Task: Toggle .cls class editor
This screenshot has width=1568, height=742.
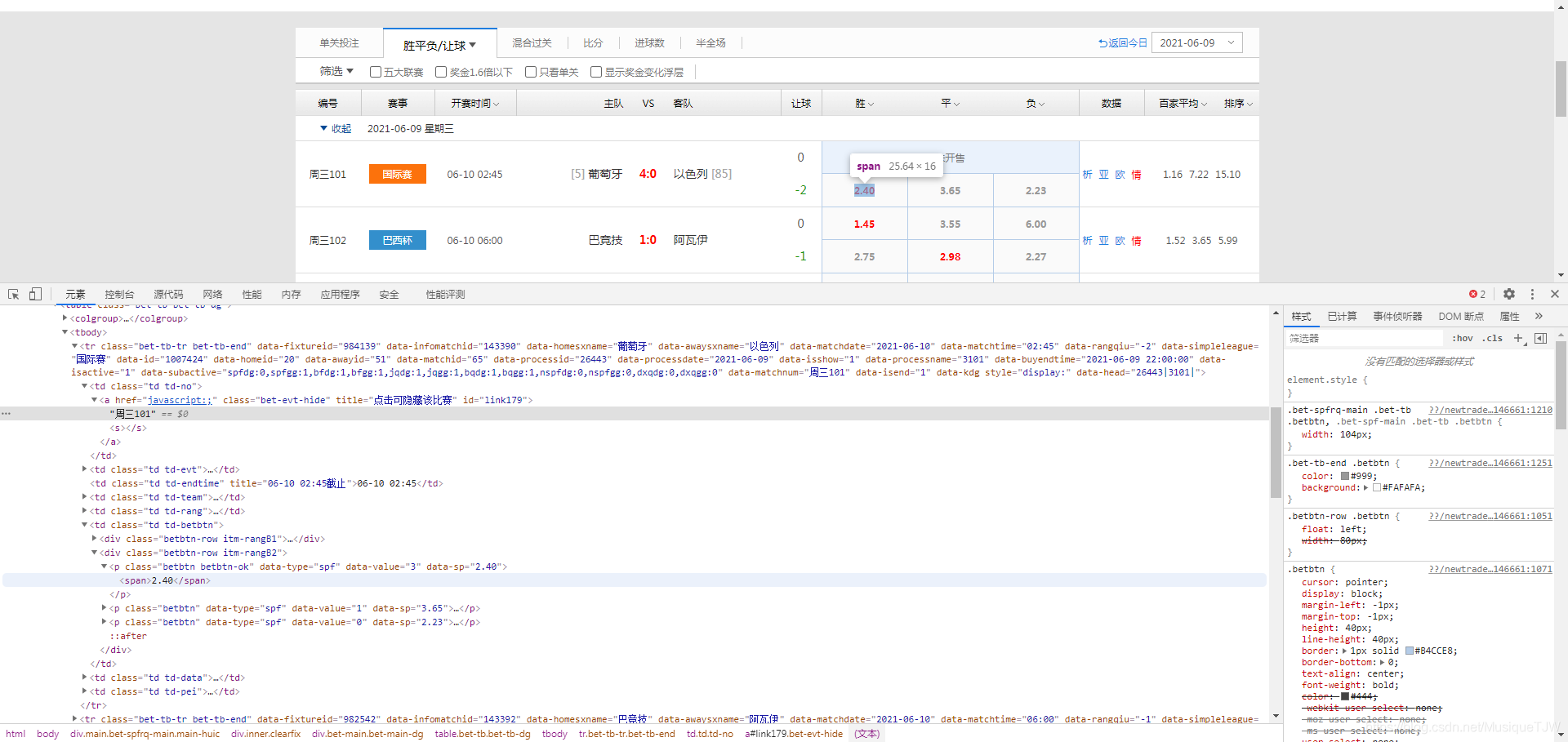Action: point(1494,338)
